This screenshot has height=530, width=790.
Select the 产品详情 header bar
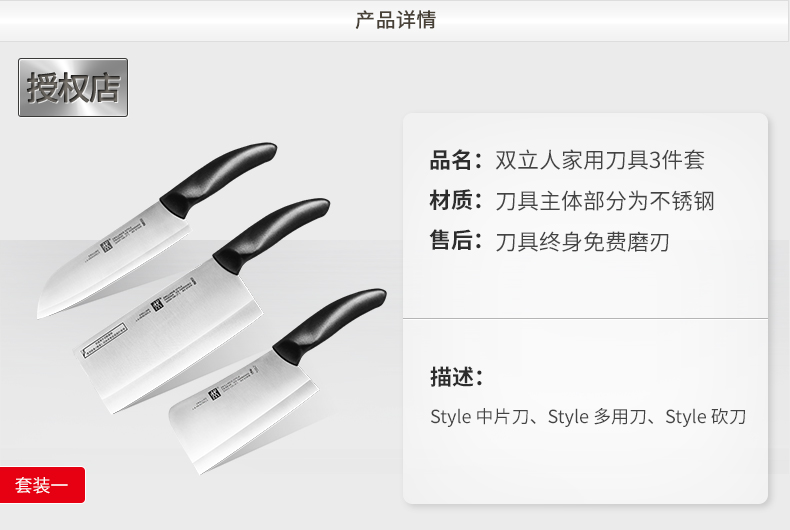tap(395, 21)
